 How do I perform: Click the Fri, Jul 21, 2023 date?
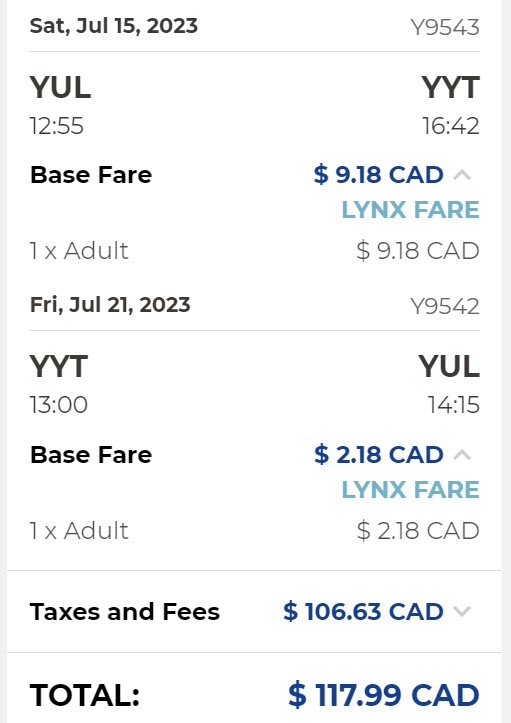point(110,305)
